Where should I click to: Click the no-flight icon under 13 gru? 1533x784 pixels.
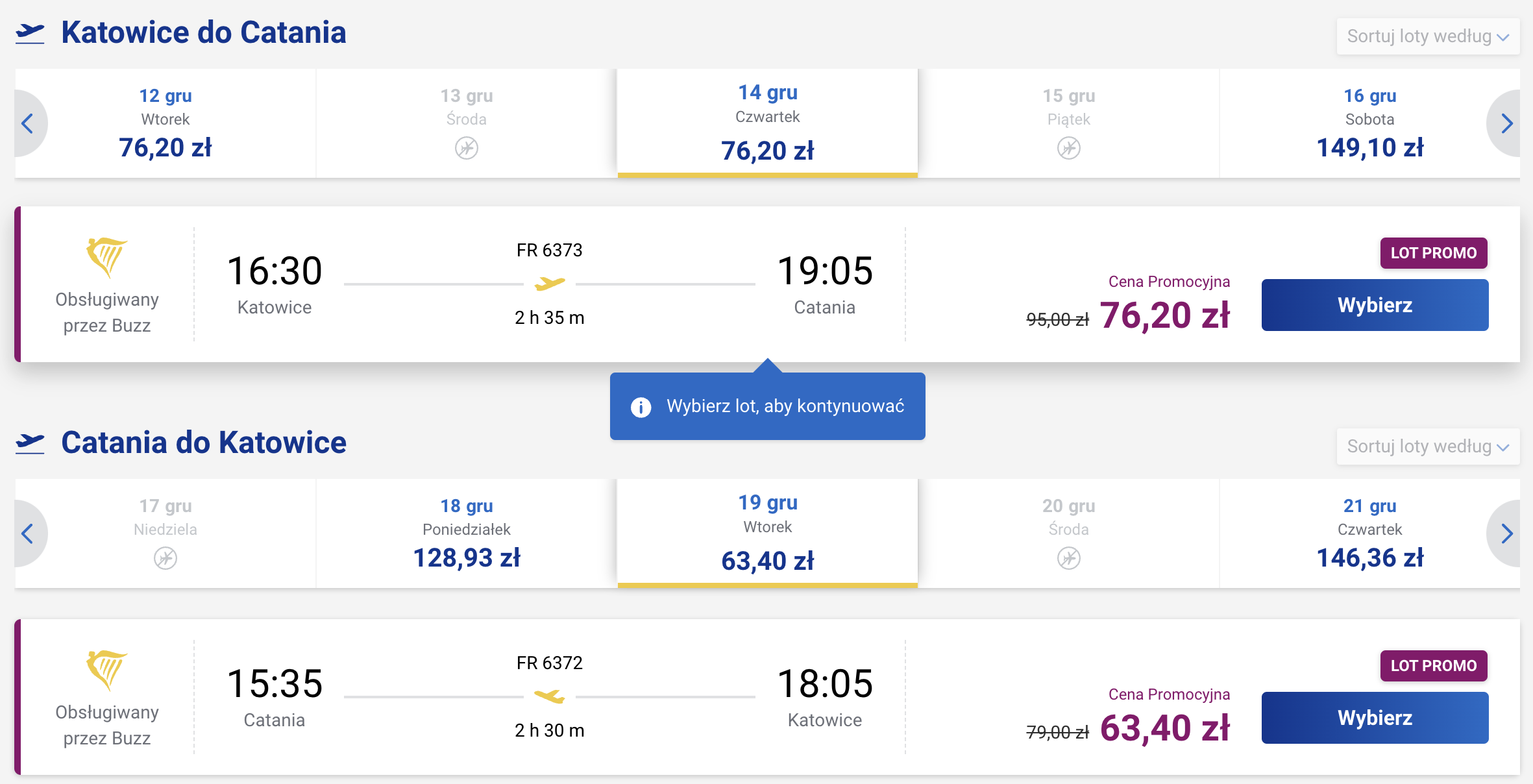(x=467, y=148)
